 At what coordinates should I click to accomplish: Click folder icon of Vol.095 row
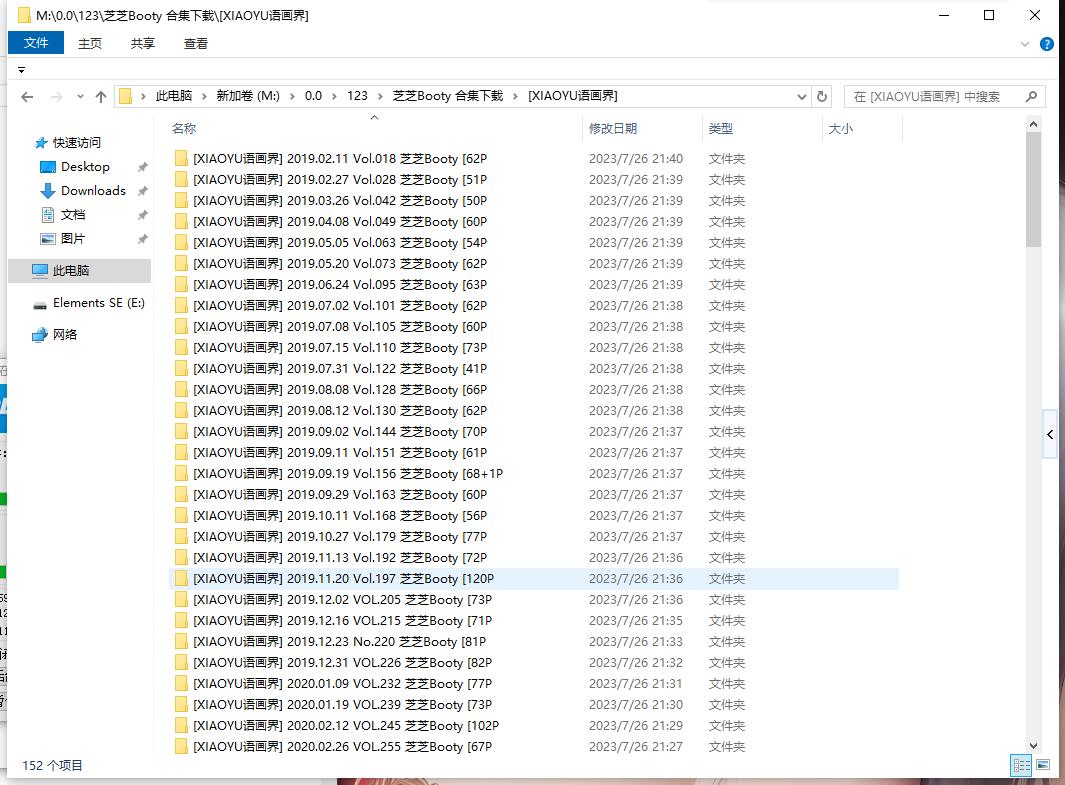[181, 285]
